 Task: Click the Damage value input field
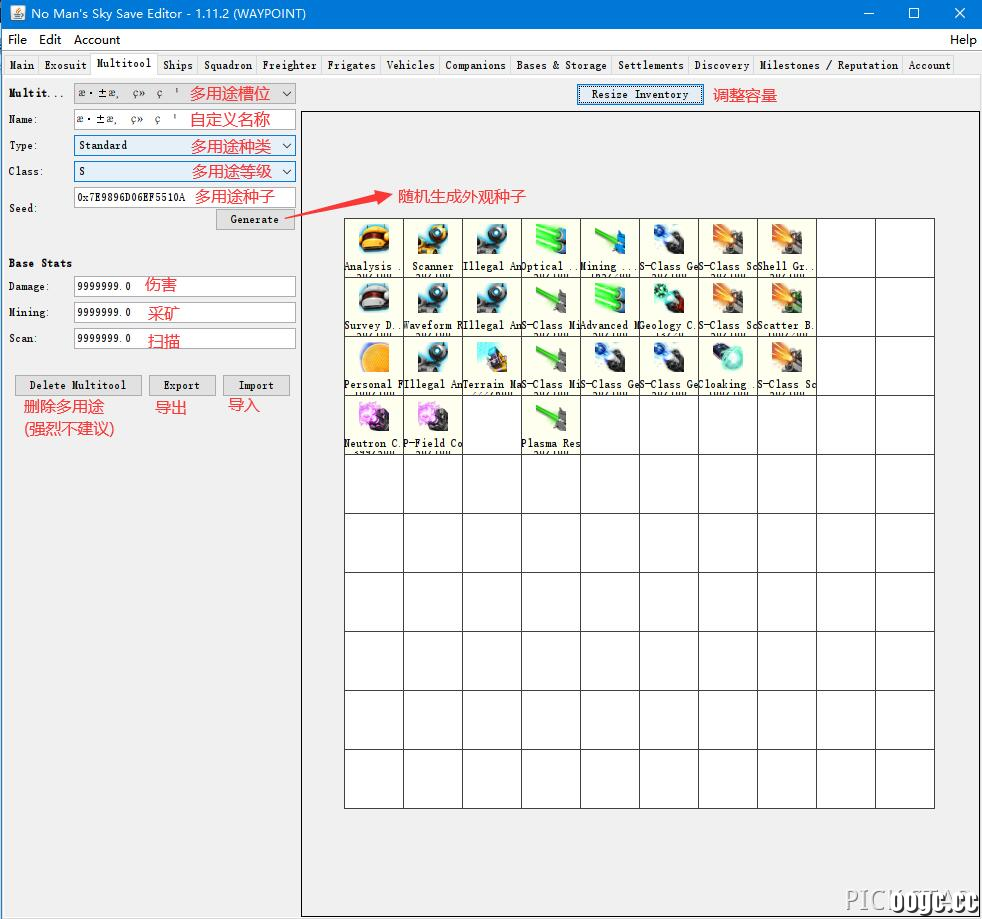[x=185, y=286]
